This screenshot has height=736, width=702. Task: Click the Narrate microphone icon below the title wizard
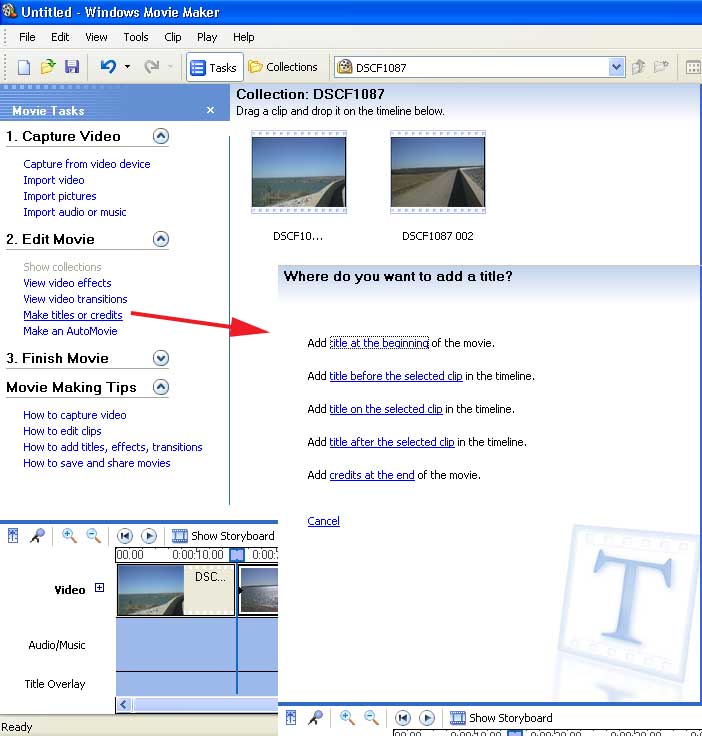tap(315, 718)
